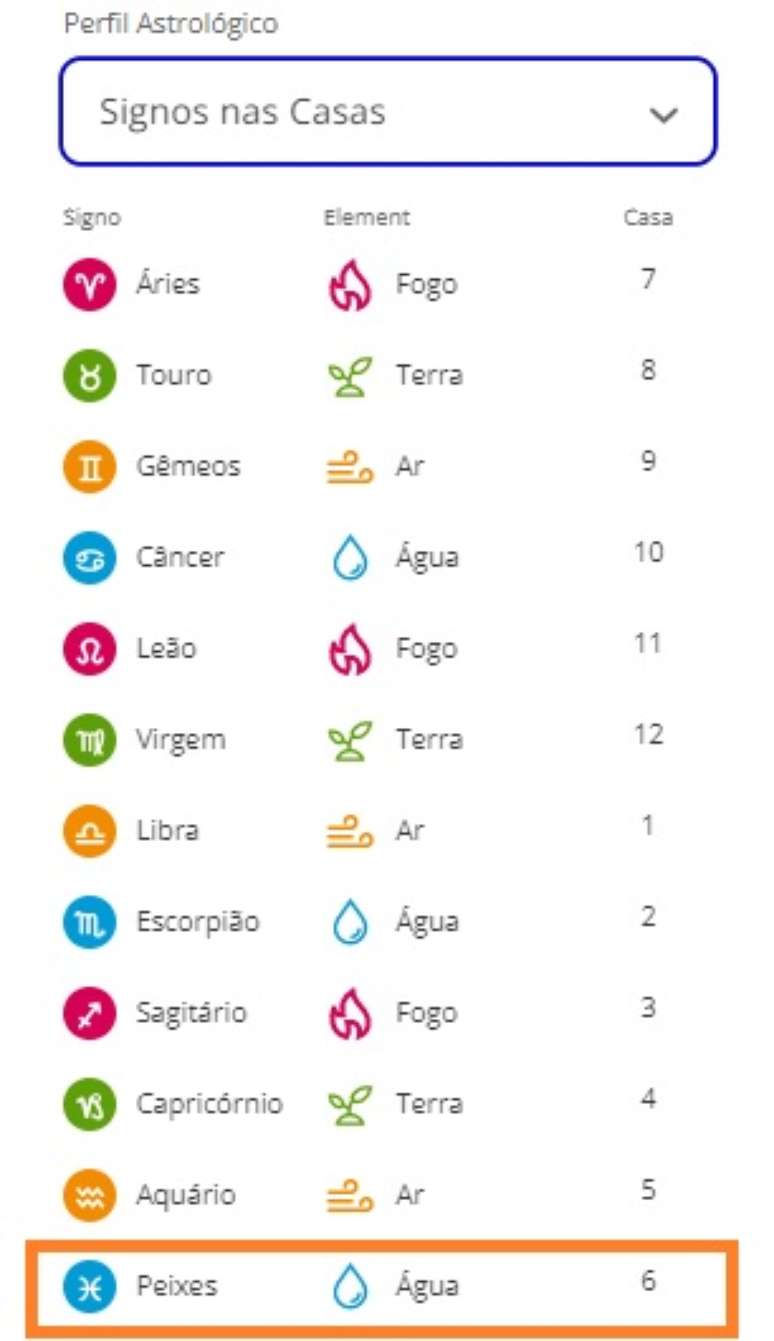Click the Sagitário arrow icon
The image size is (774, 1341).
pyautogui.click(x=91, y=1013)
